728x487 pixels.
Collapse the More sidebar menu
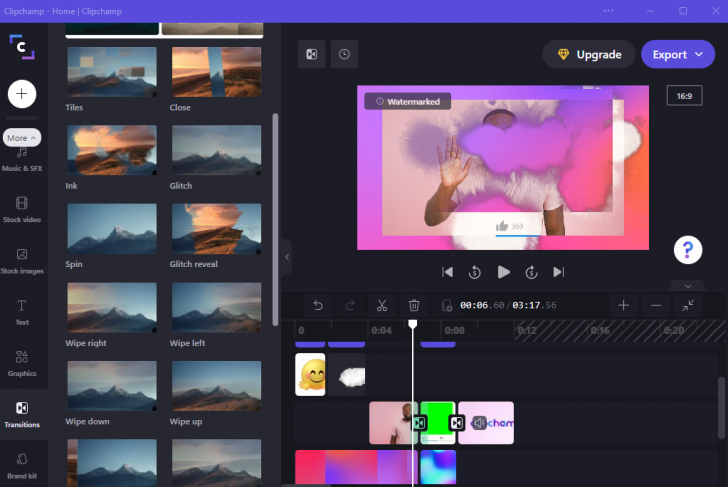pyautogui.click(x=22, y=138)
